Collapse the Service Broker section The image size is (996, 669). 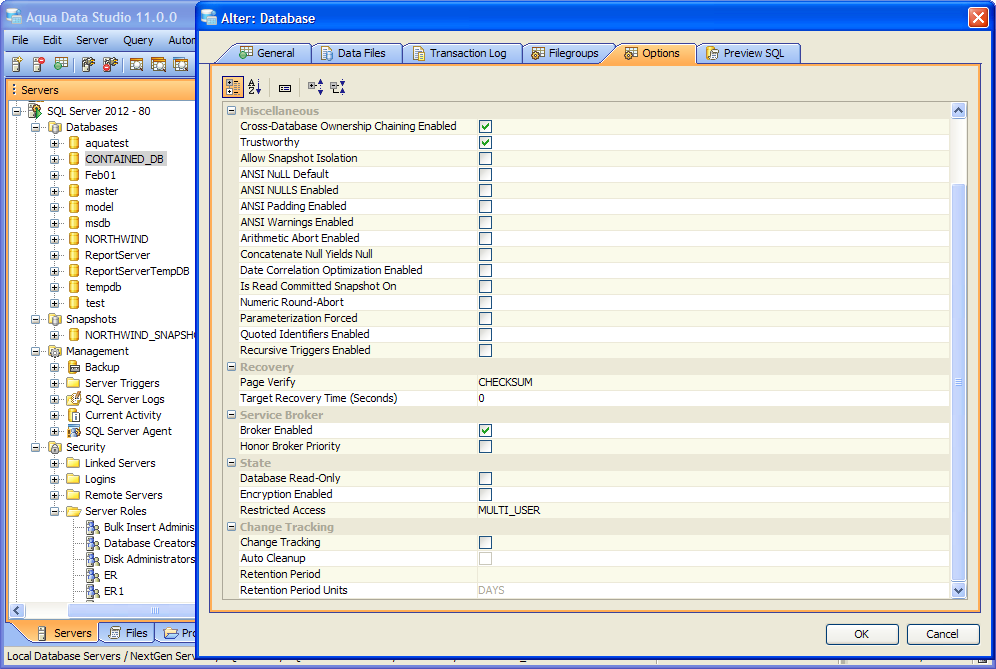232,415
